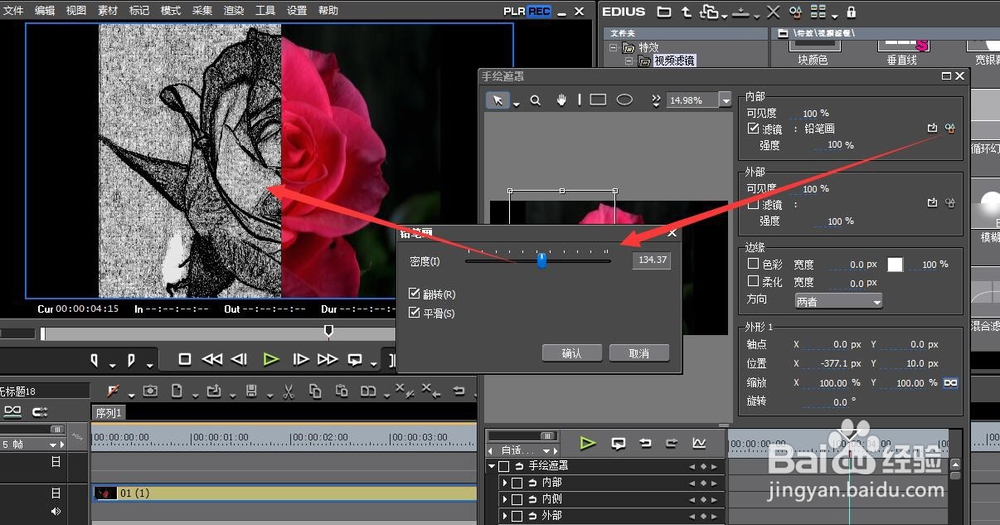The width and height of the screenshot is (1000, 525).
Task: Click the copy icon on timeline toolbar
Action: (314, 391)
